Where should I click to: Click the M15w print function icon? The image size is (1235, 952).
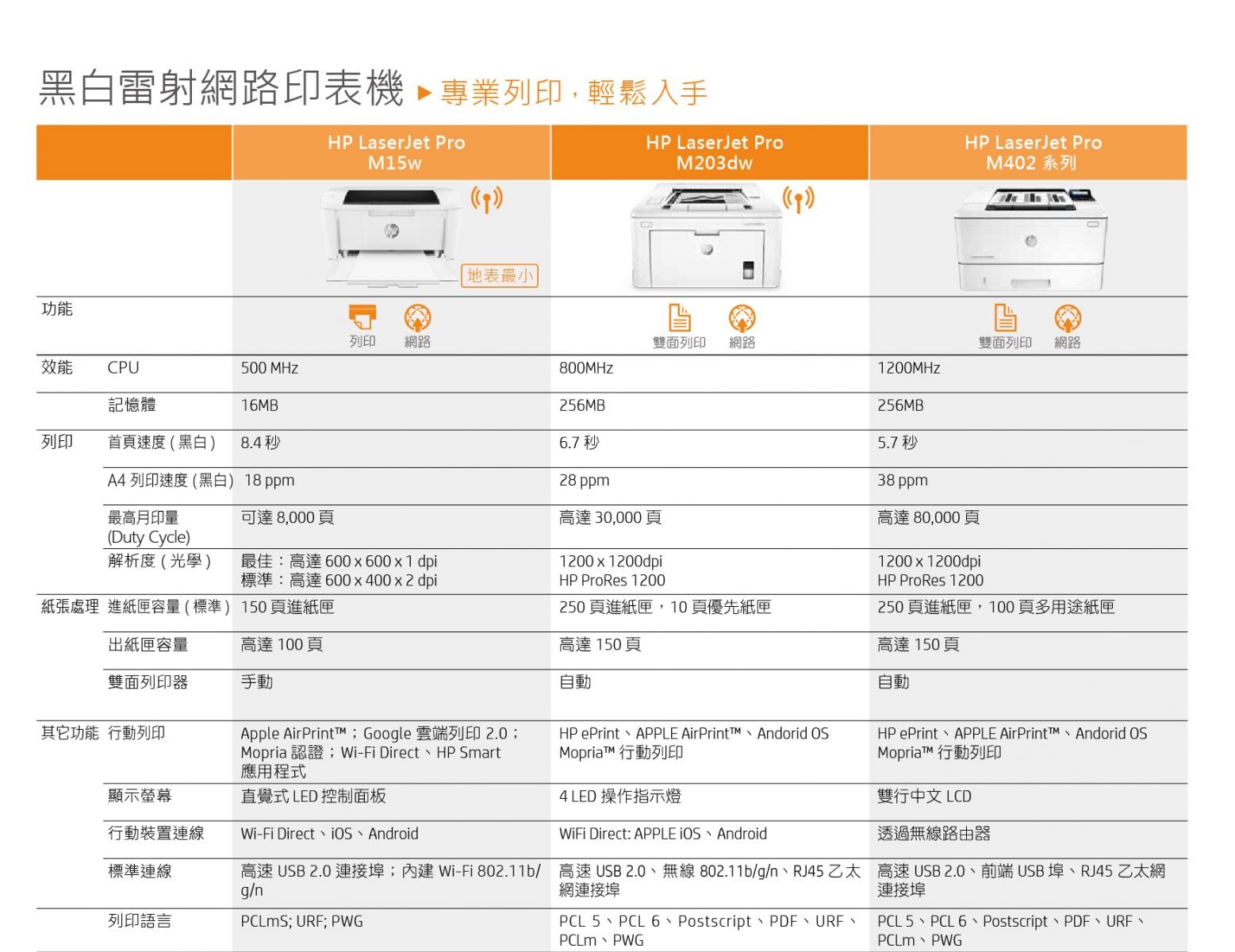pyautogui.click(x=362, y=317)
